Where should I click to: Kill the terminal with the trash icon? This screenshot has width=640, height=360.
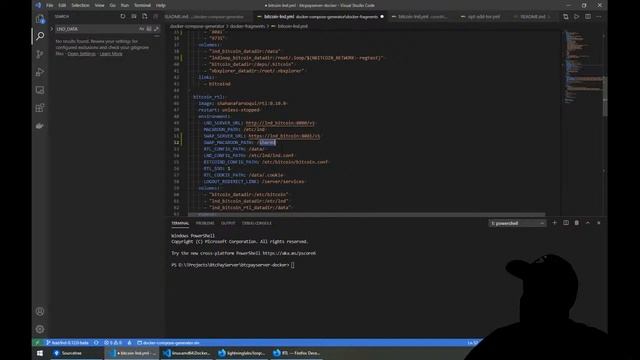(x=577, y=223)
